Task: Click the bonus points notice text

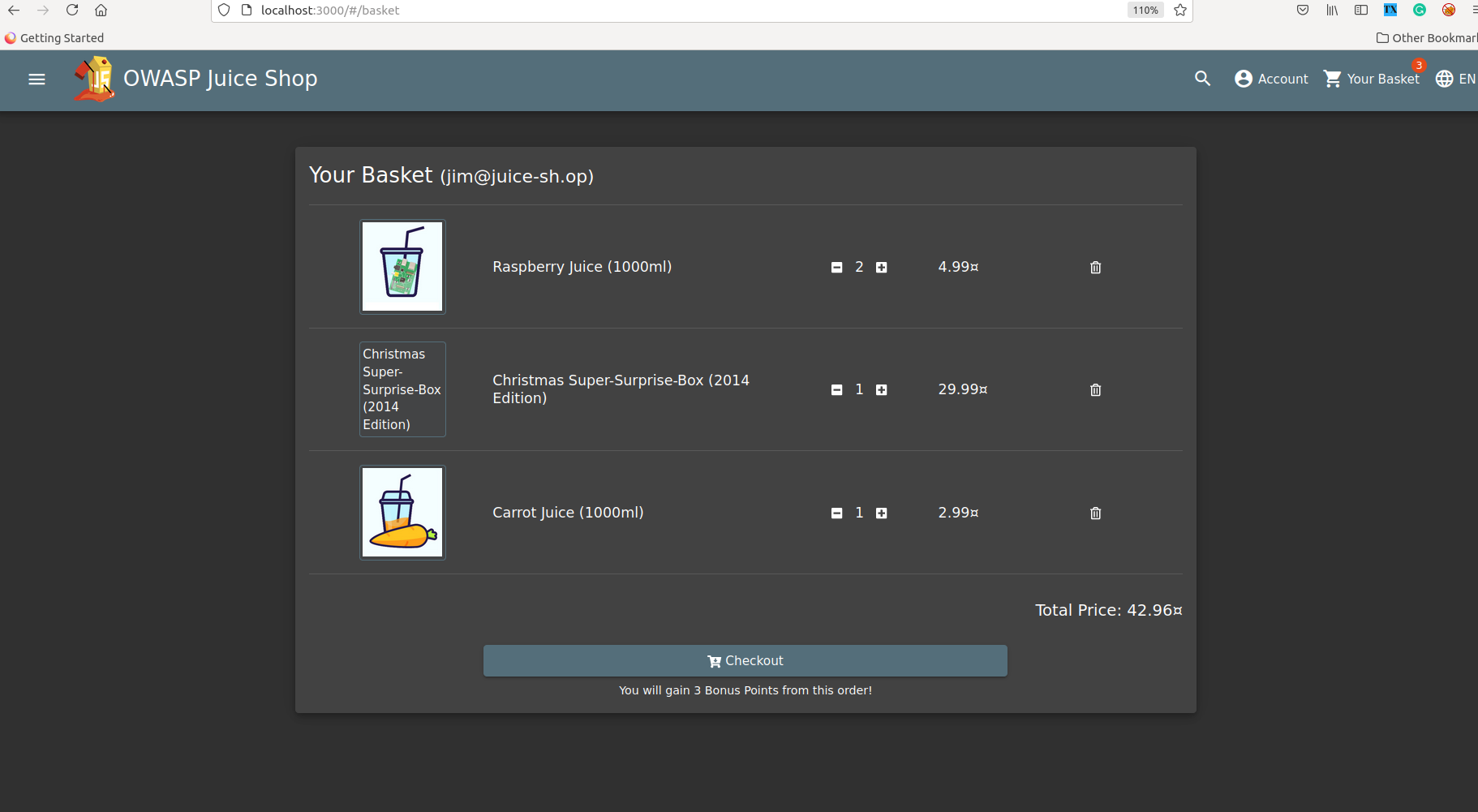Action: [745, 690]
